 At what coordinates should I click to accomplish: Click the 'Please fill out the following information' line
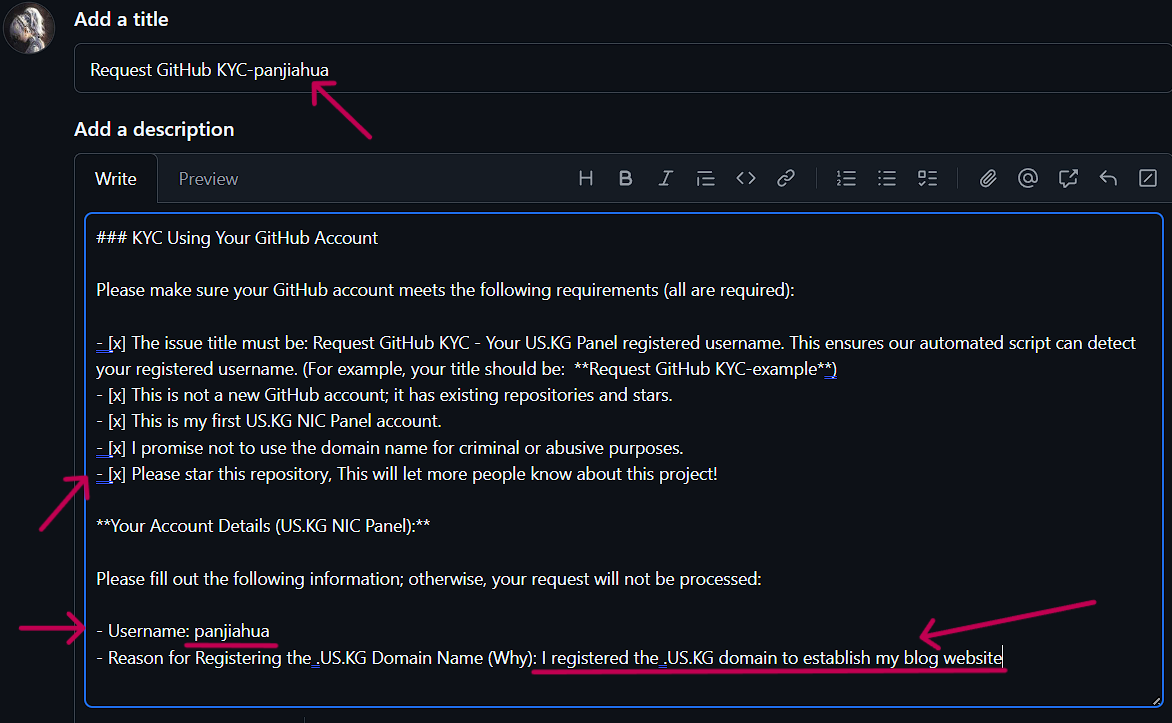point(428,579)
